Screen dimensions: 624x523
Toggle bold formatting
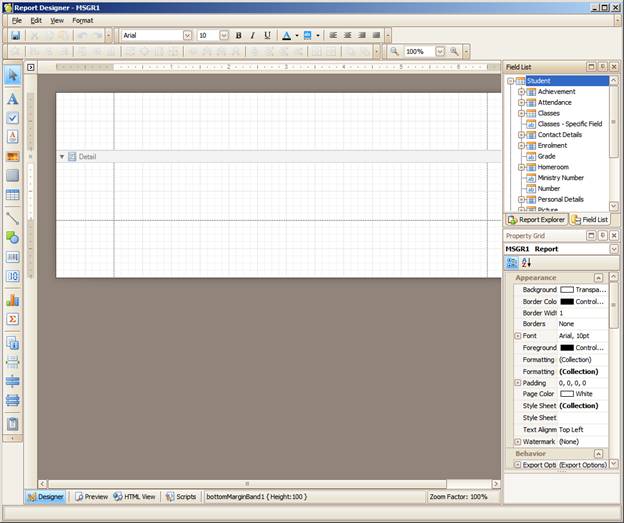tap(238, 35)
